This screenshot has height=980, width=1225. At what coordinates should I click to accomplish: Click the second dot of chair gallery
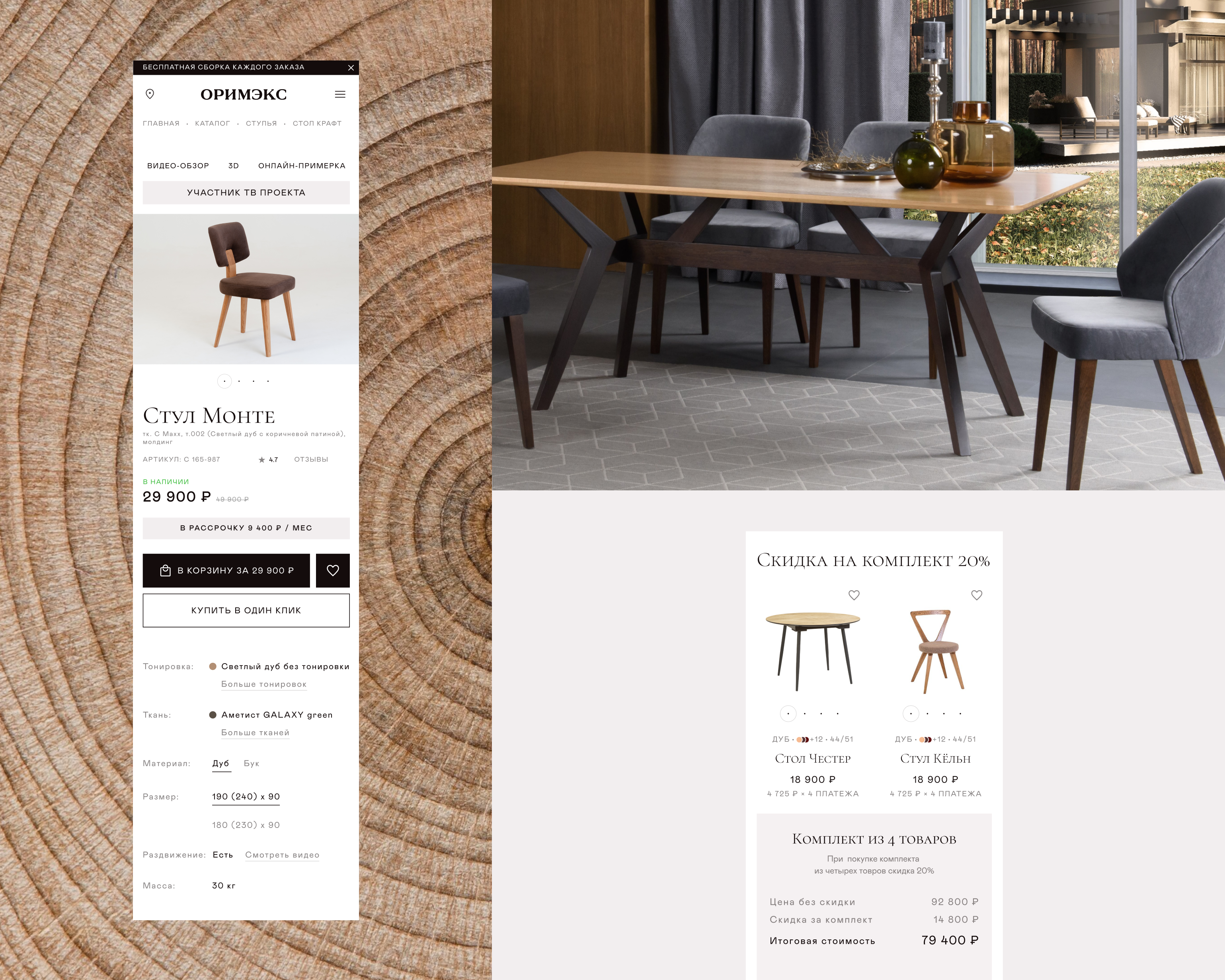tap(239, 381)
